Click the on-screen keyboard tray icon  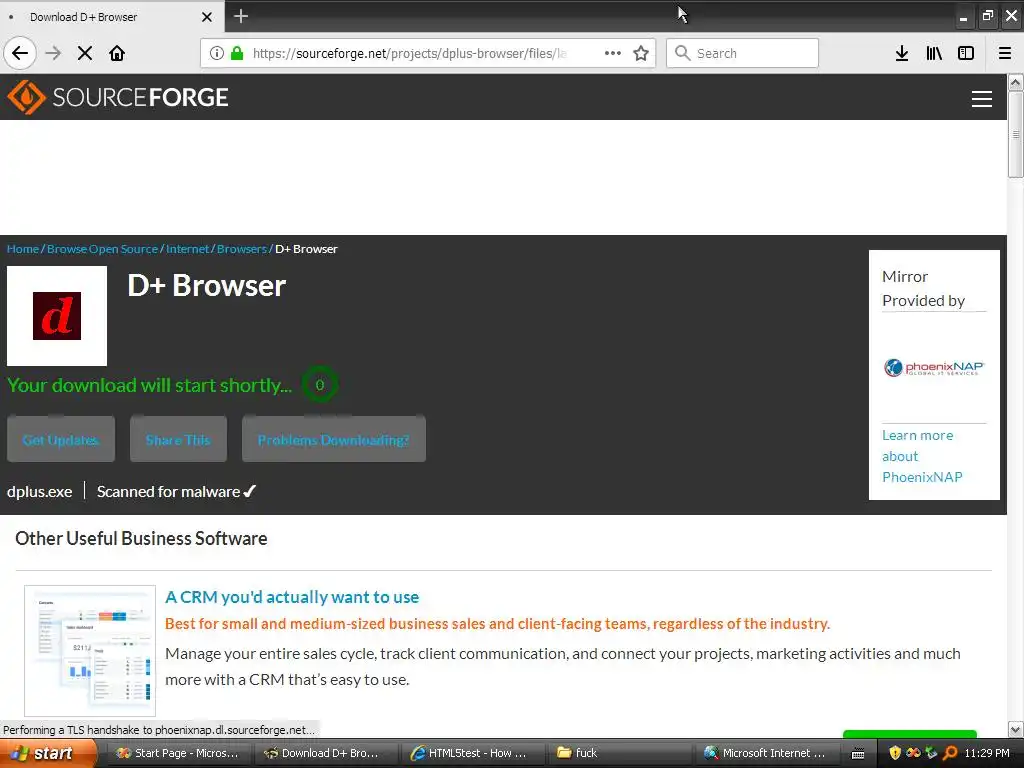tap(858, 754)
